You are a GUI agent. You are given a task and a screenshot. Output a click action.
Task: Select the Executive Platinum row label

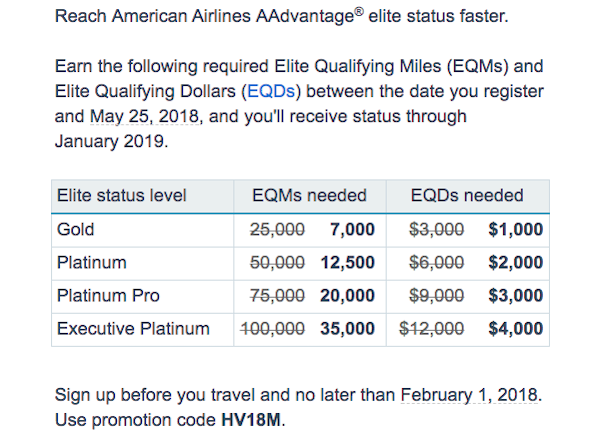[x=133, y=329]
